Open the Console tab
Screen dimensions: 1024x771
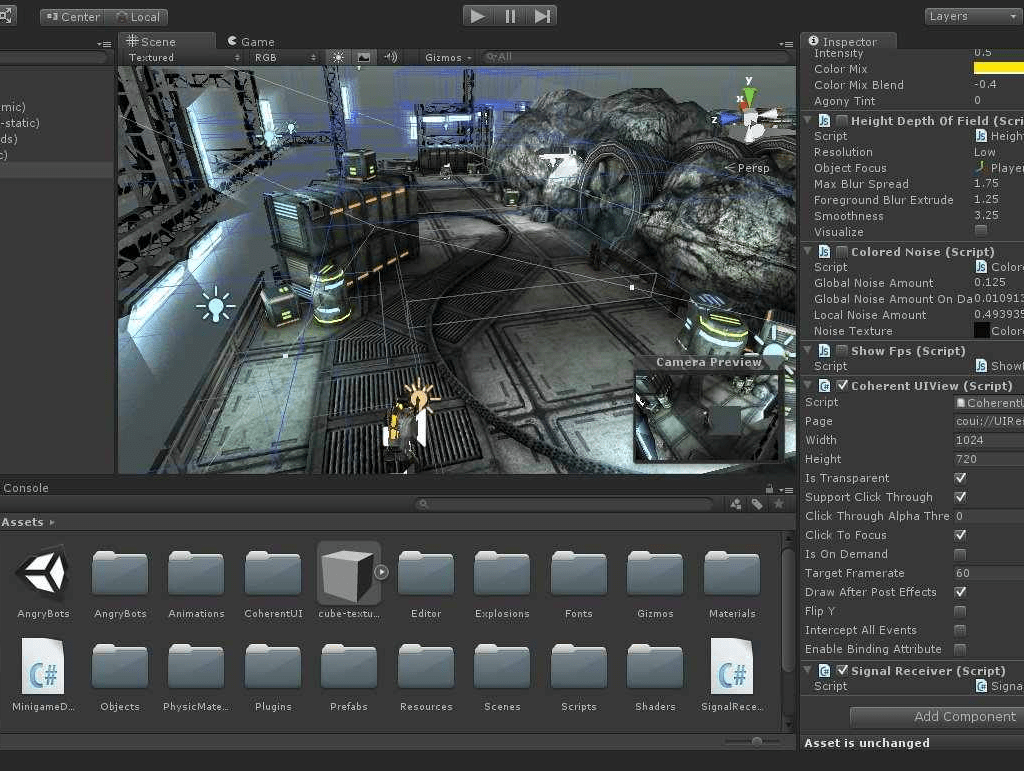(26, 488)
